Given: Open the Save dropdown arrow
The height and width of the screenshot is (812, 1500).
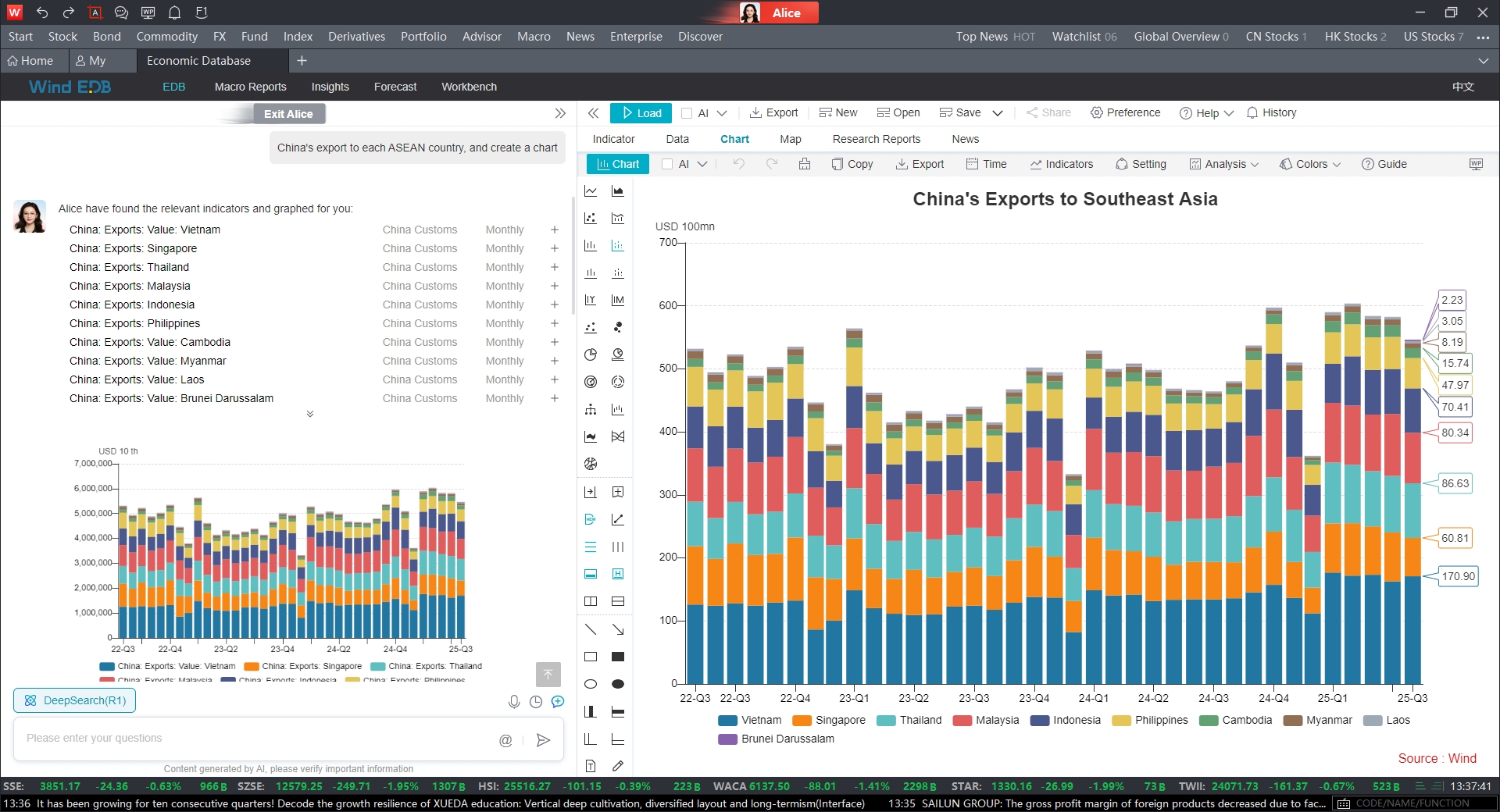Looking at the screenshot, I should coord(998,113).
